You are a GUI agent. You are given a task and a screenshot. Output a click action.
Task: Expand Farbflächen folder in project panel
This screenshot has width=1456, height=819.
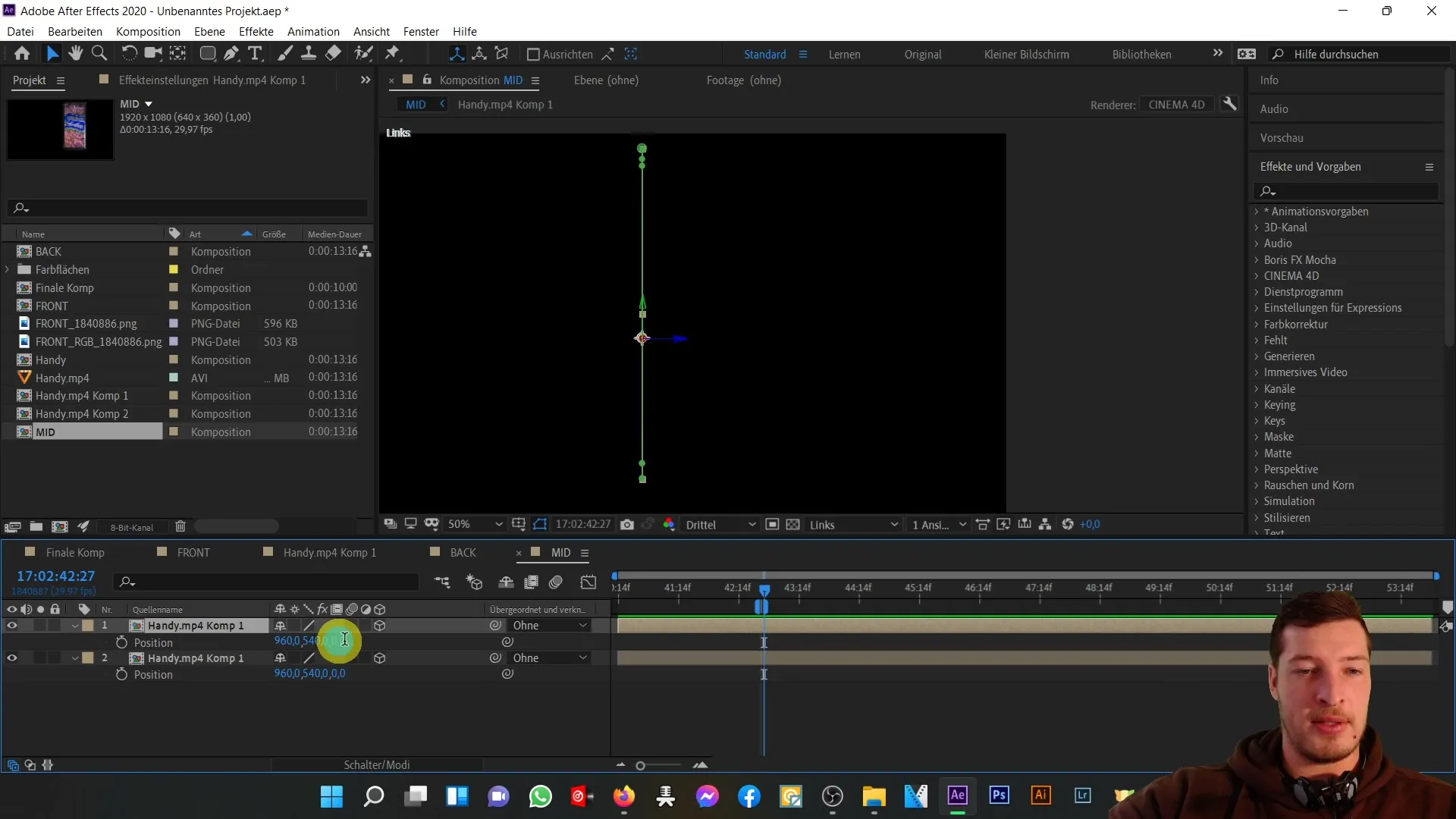pos(7,269)
